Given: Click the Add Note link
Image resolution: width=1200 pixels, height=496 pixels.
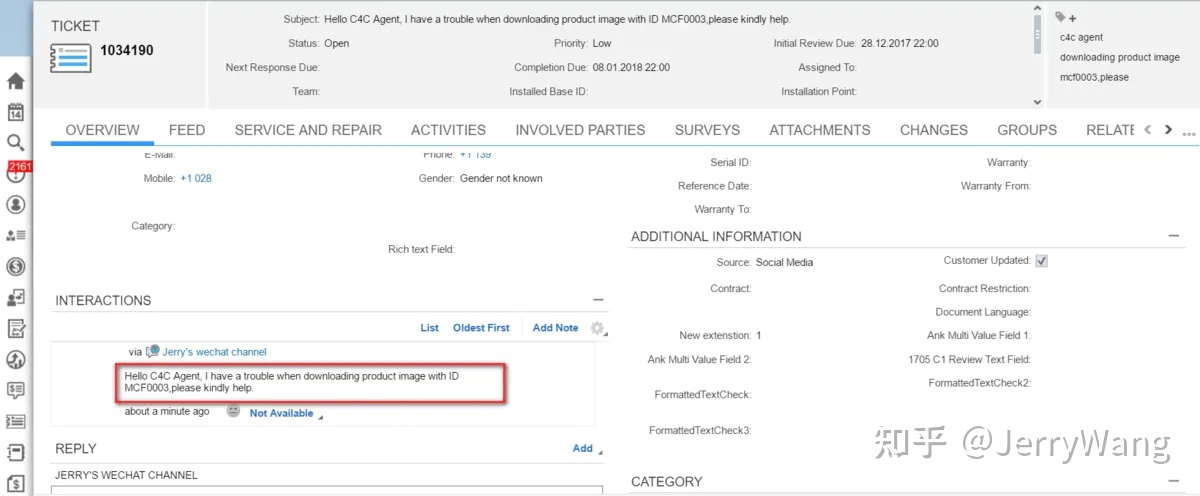Looking at the screenshot, I should click(555, 328).
